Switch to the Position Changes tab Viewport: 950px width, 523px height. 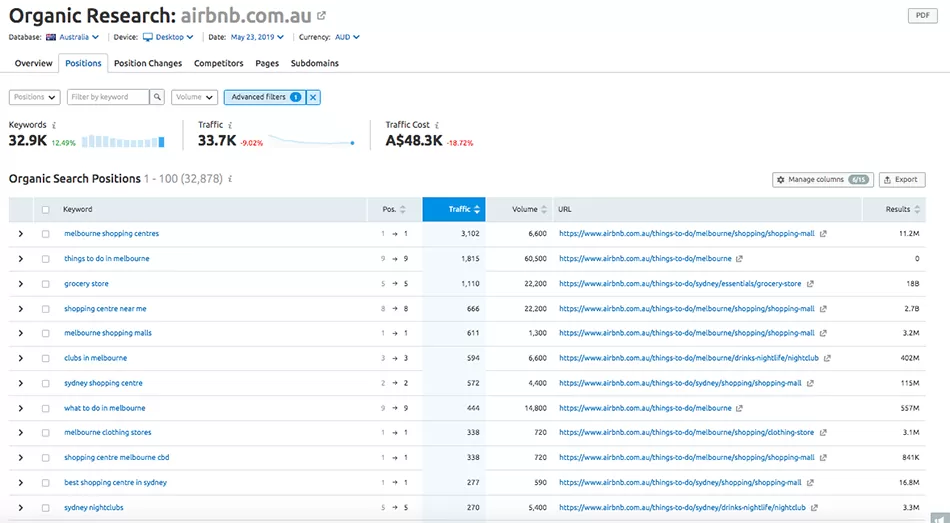coord(148,63)
